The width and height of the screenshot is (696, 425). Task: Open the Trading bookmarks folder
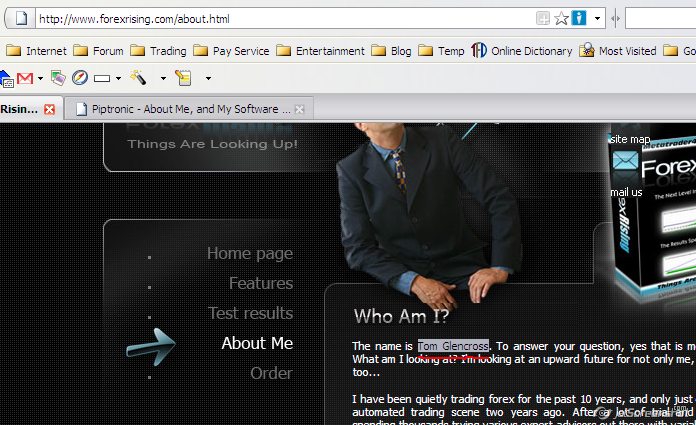click(x=158, y=51)
